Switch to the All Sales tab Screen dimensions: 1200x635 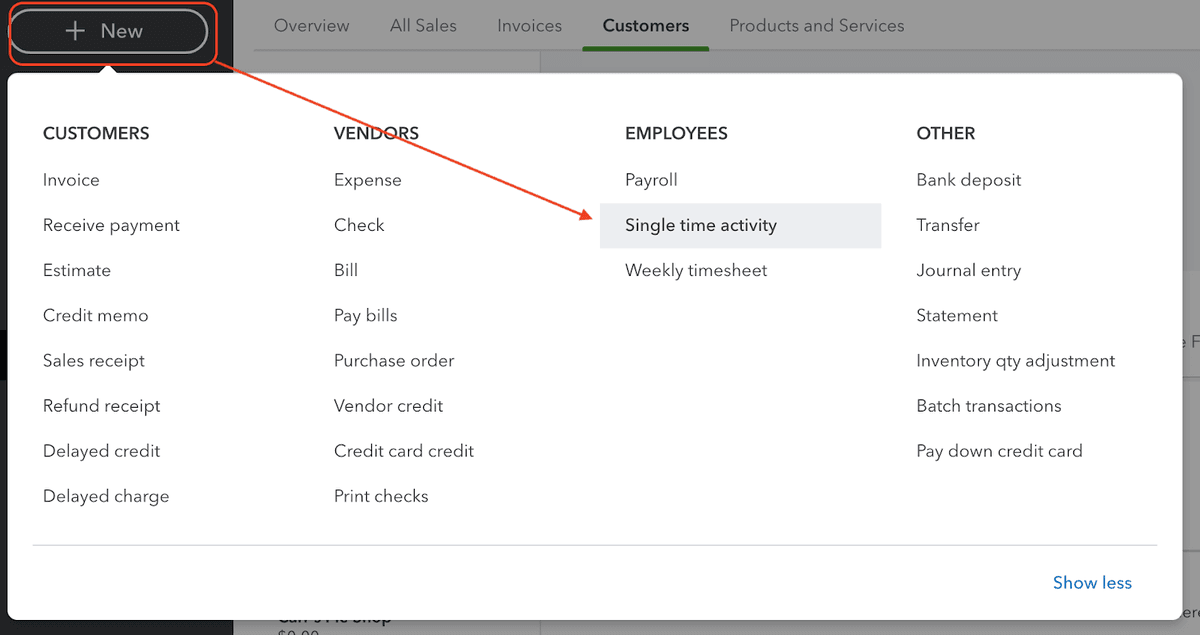coord(423,26)
